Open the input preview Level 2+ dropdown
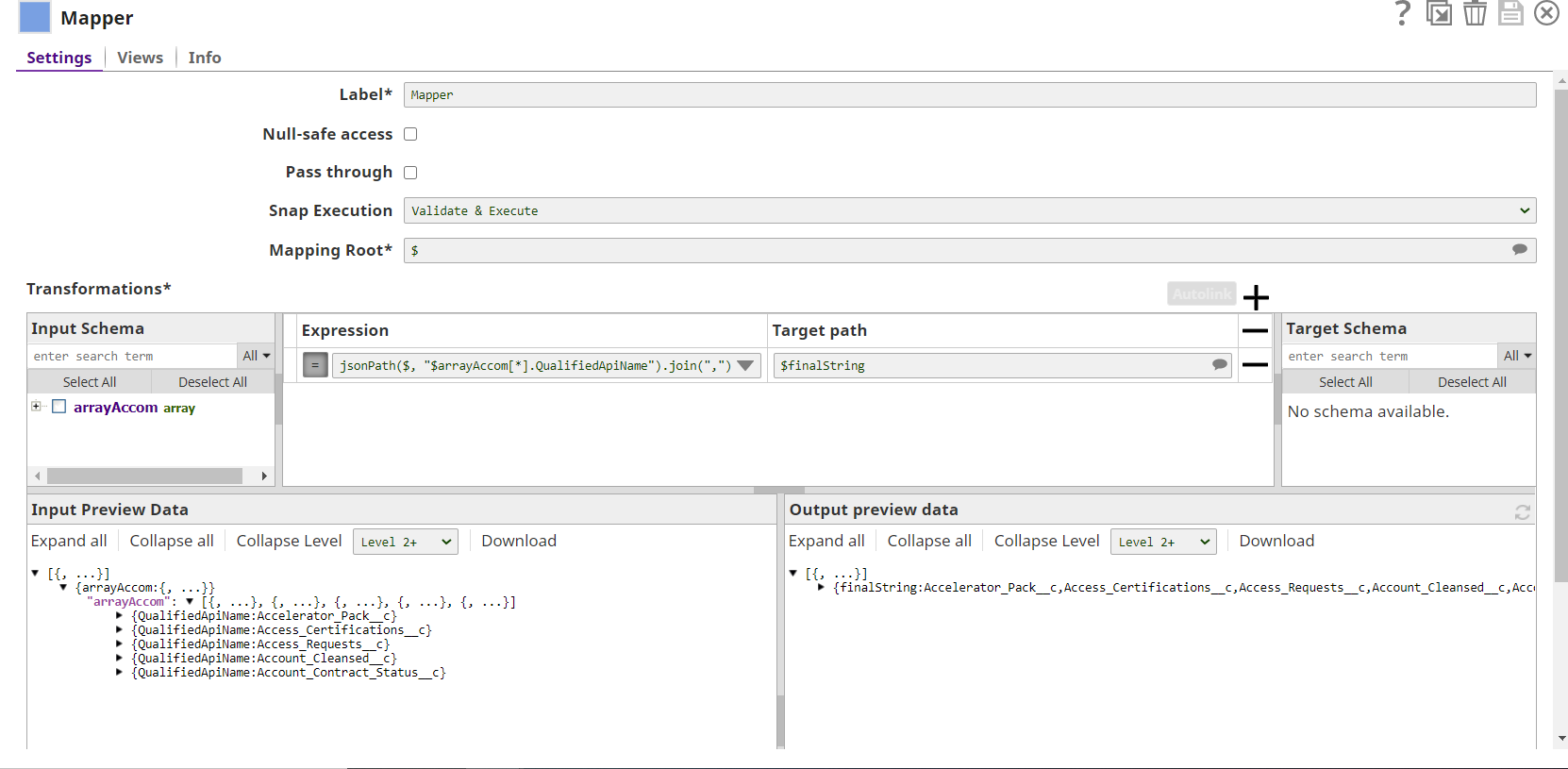The width and height of the screenshot is (1568, 769). click(406, 542)
